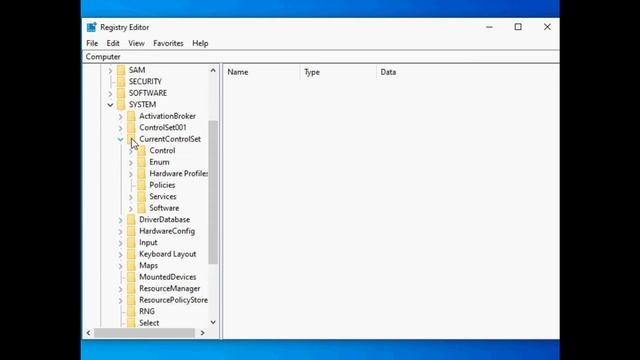Click the Select folder icon
This screenshot has height=360, width=640.
(x=131, y=323)
